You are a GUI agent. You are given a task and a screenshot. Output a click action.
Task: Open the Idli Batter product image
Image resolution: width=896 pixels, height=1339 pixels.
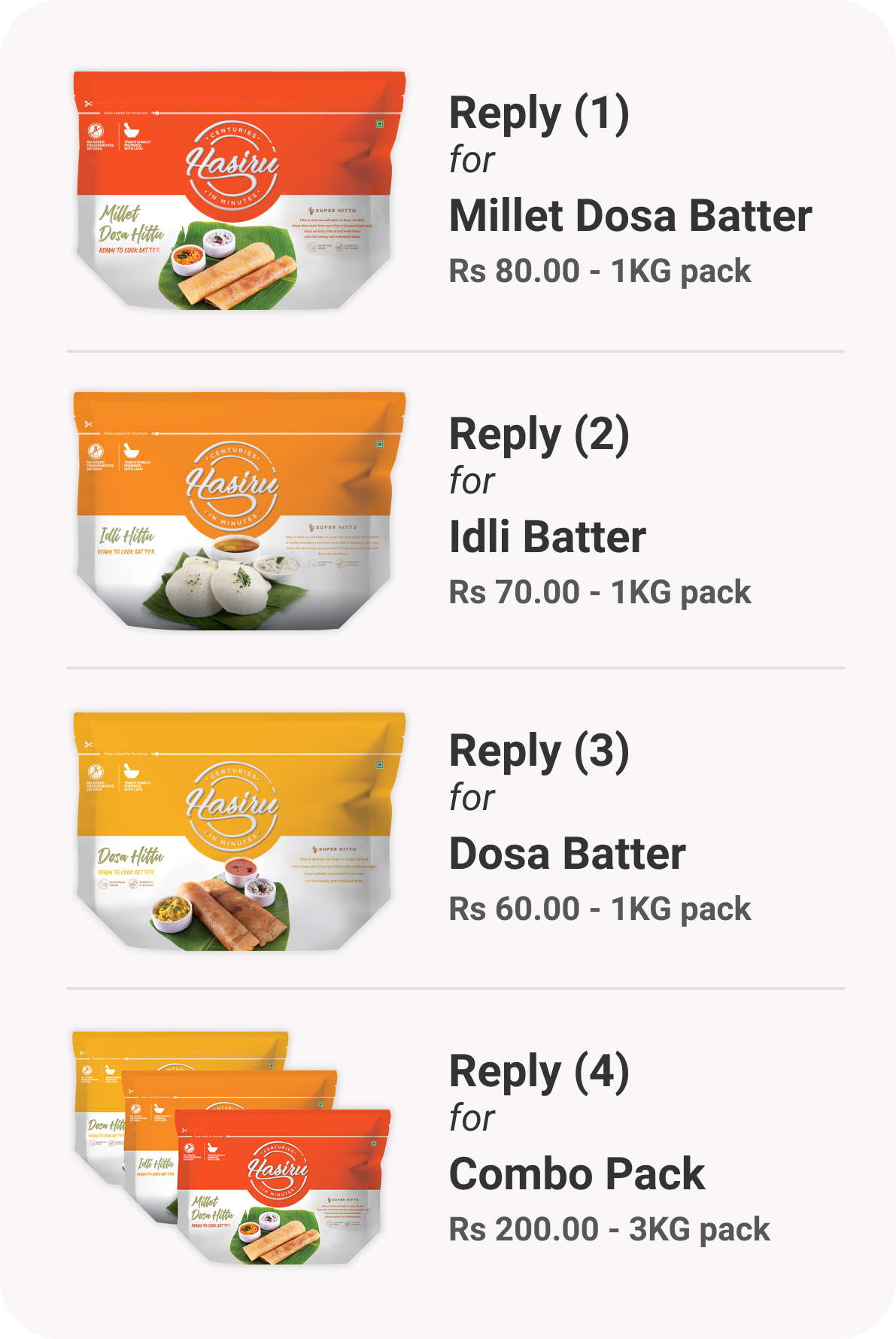click(x=239, y=511)
